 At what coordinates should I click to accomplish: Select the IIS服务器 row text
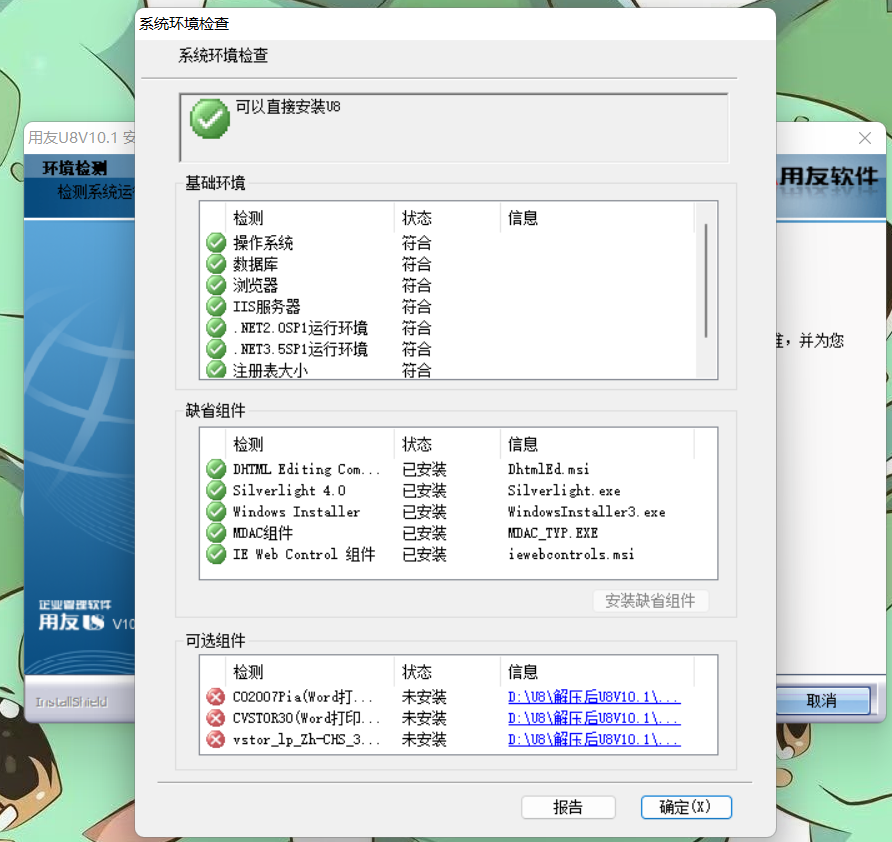click(267, 307)
